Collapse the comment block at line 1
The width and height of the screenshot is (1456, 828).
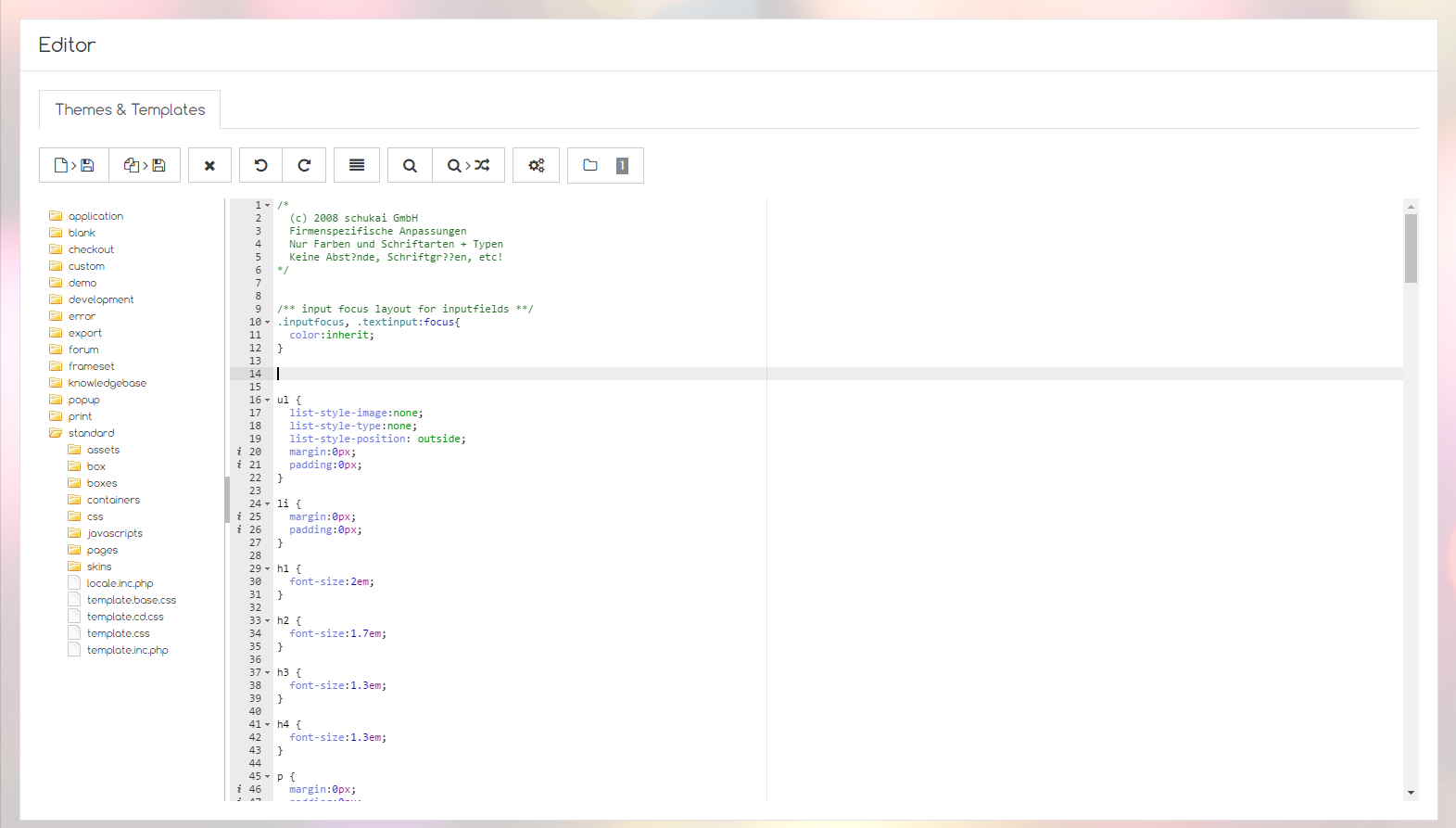pyautogui.click(x=268, y=206)
